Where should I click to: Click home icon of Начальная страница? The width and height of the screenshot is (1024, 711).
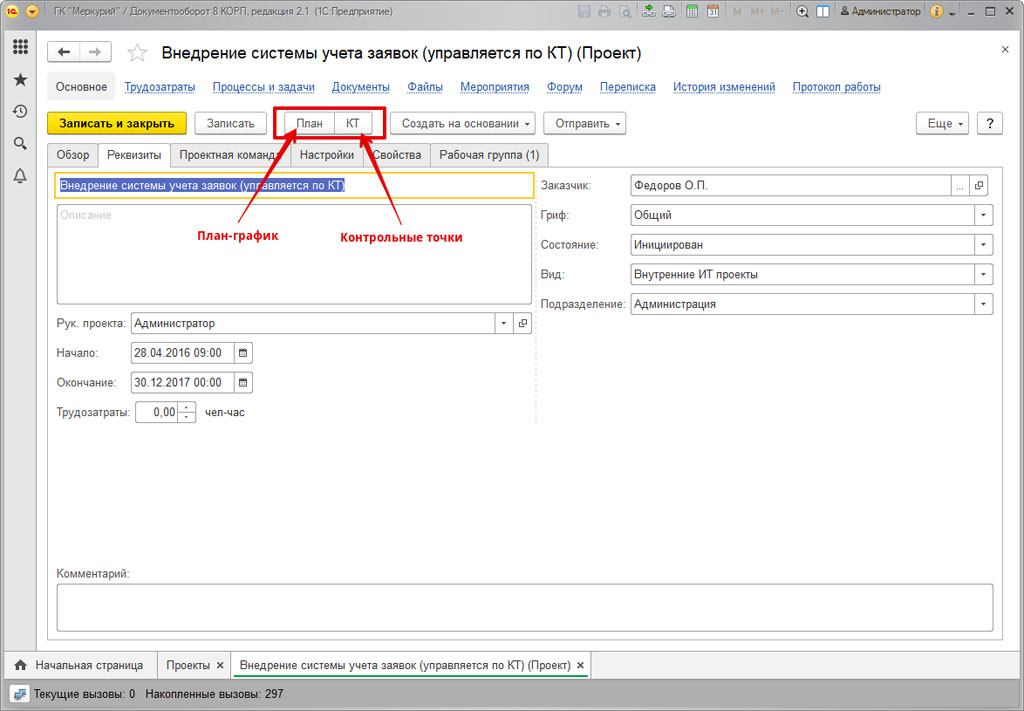pos(20,665)
